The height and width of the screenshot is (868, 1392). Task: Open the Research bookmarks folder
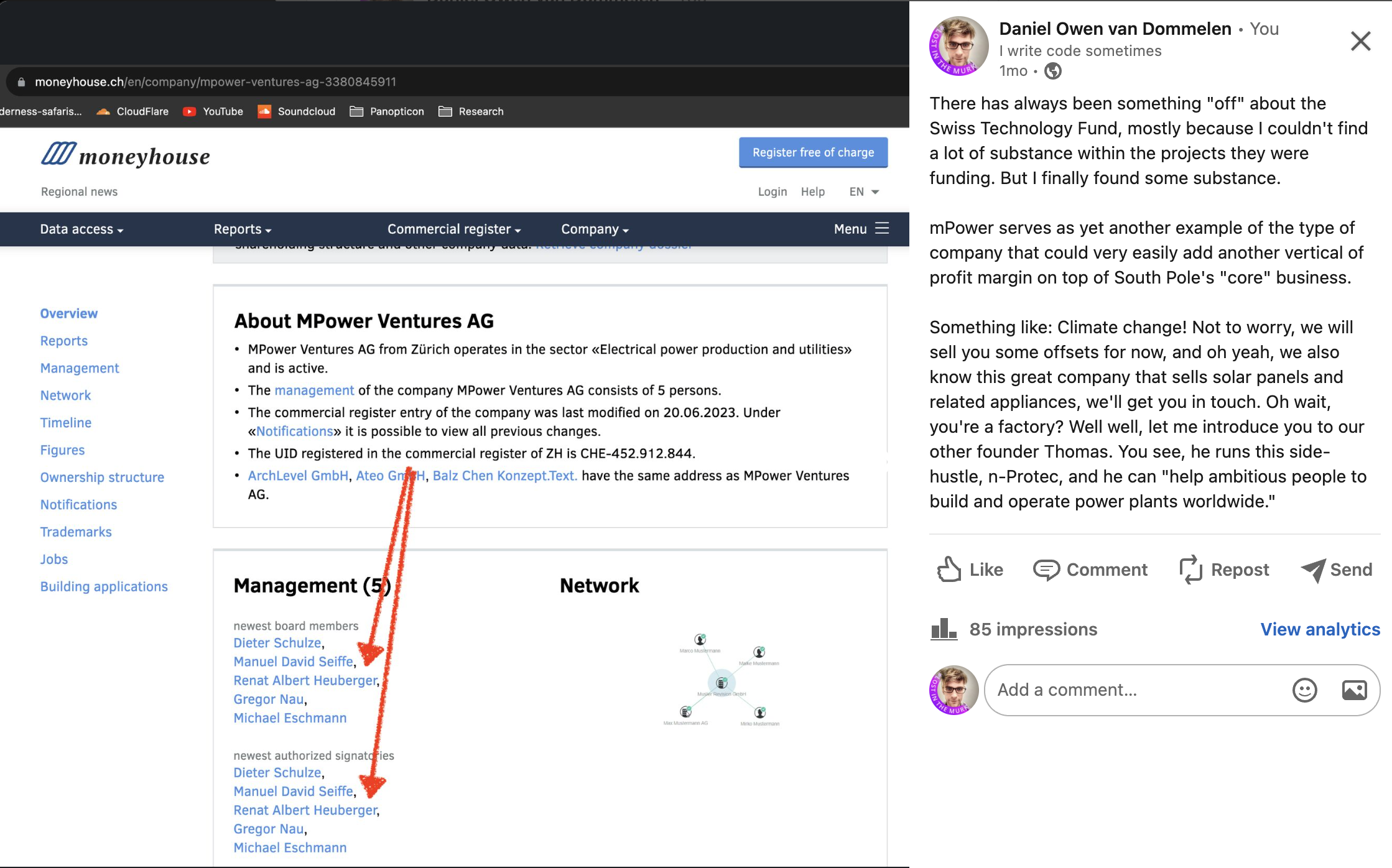(x=471, y=111)
